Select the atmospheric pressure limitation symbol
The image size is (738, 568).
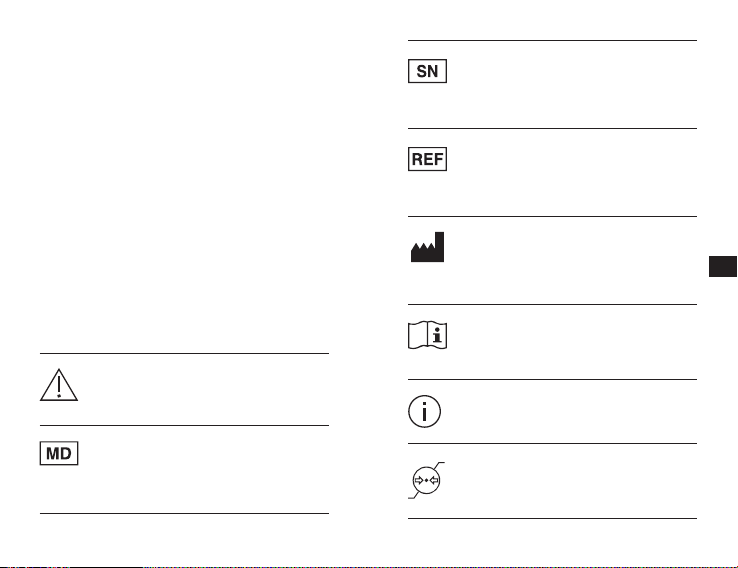[x=426, y=480]
